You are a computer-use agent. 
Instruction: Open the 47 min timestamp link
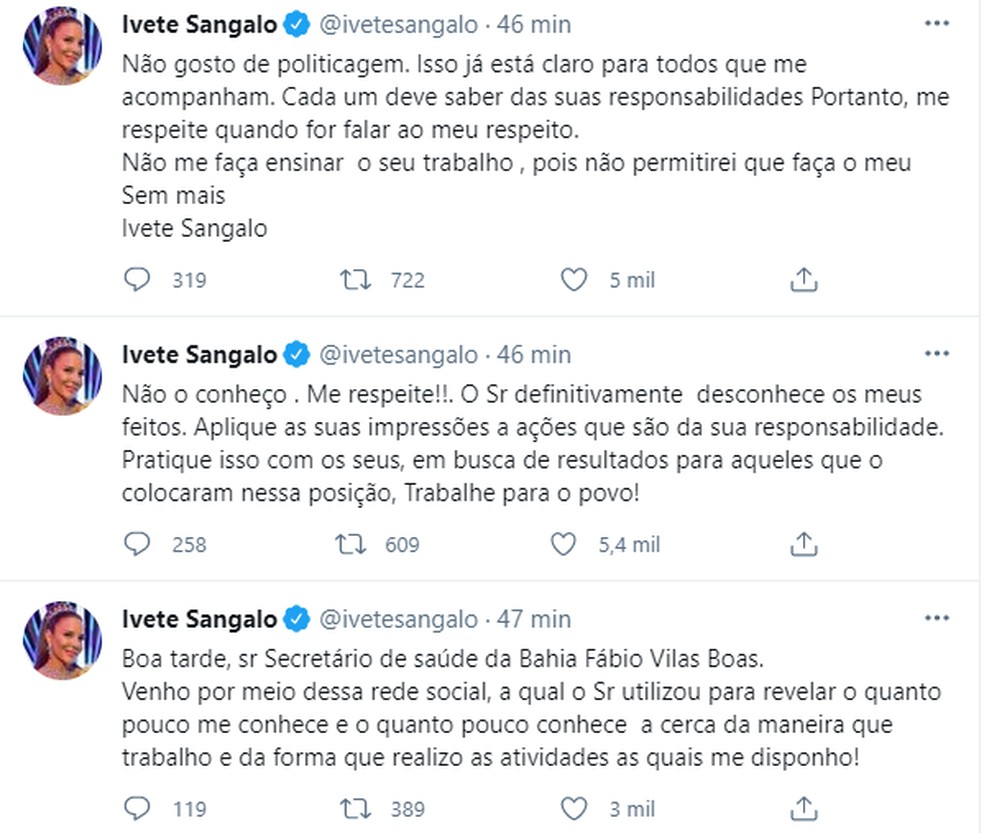click(x=534, y=619)
